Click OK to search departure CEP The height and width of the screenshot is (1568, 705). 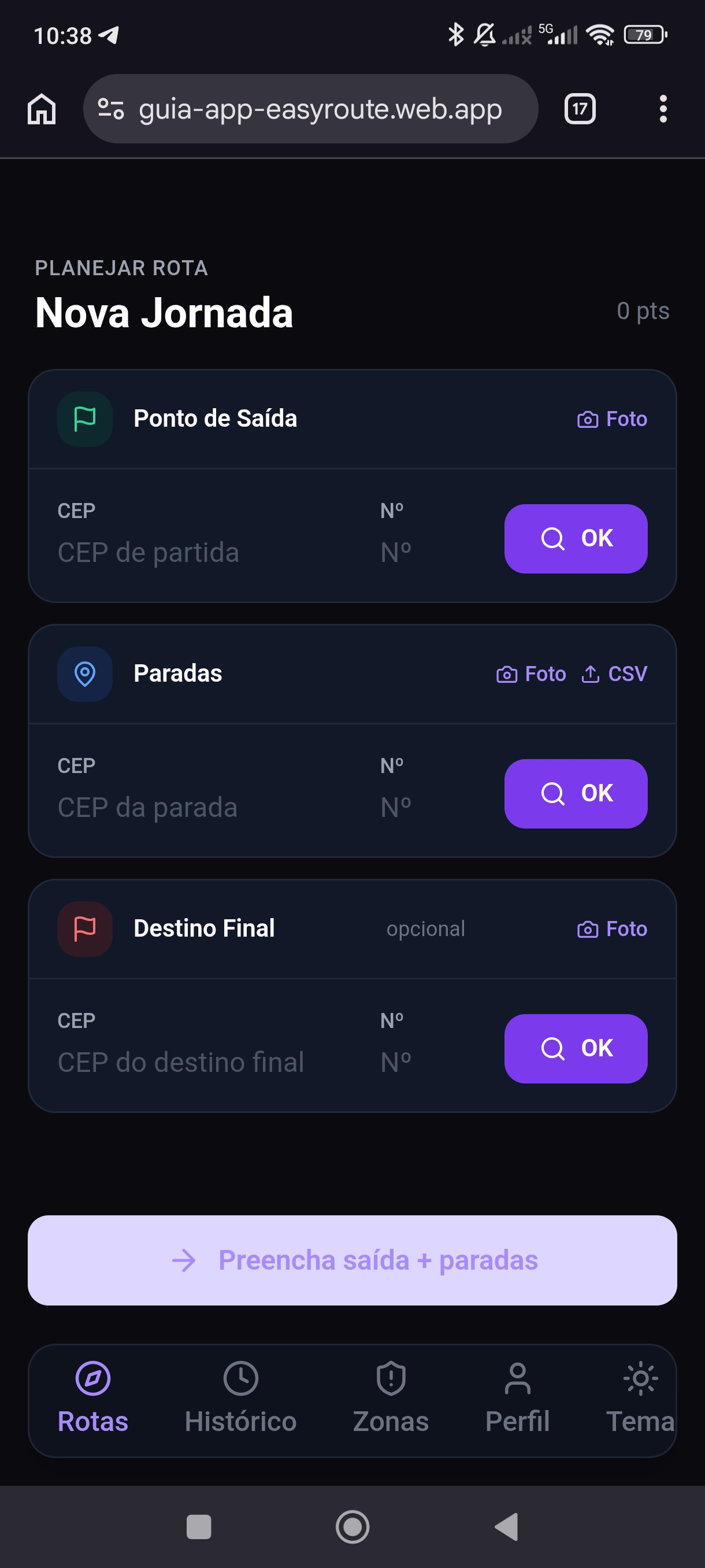576,539
